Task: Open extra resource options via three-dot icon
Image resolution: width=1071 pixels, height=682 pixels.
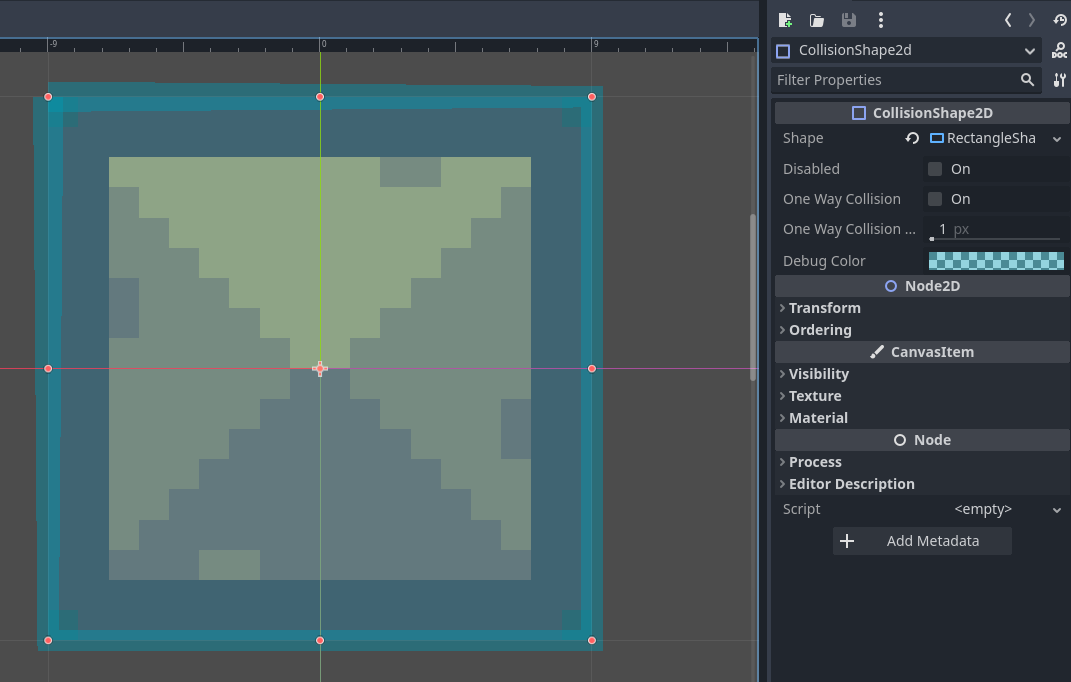Action: 880,20
